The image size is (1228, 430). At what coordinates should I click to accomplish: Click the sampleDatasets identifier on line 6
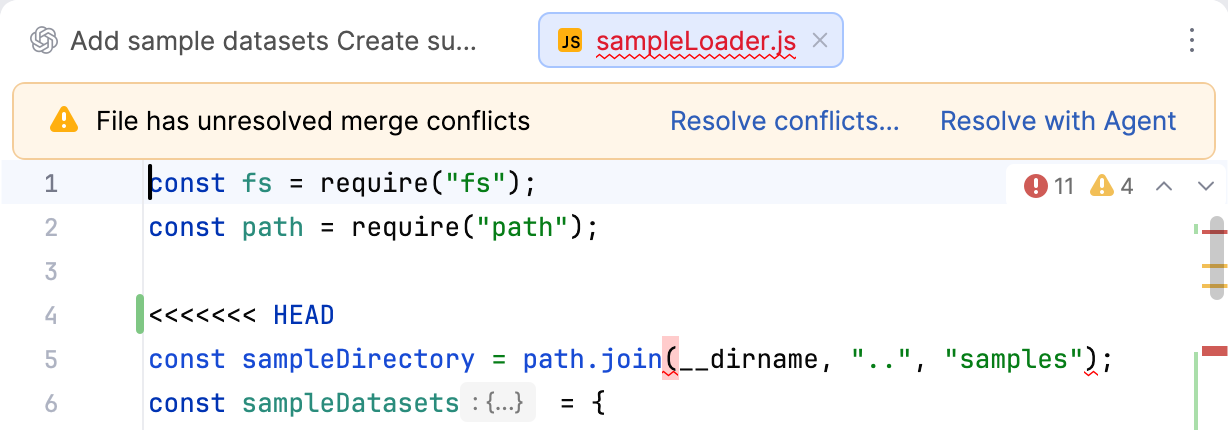point(350,404)
